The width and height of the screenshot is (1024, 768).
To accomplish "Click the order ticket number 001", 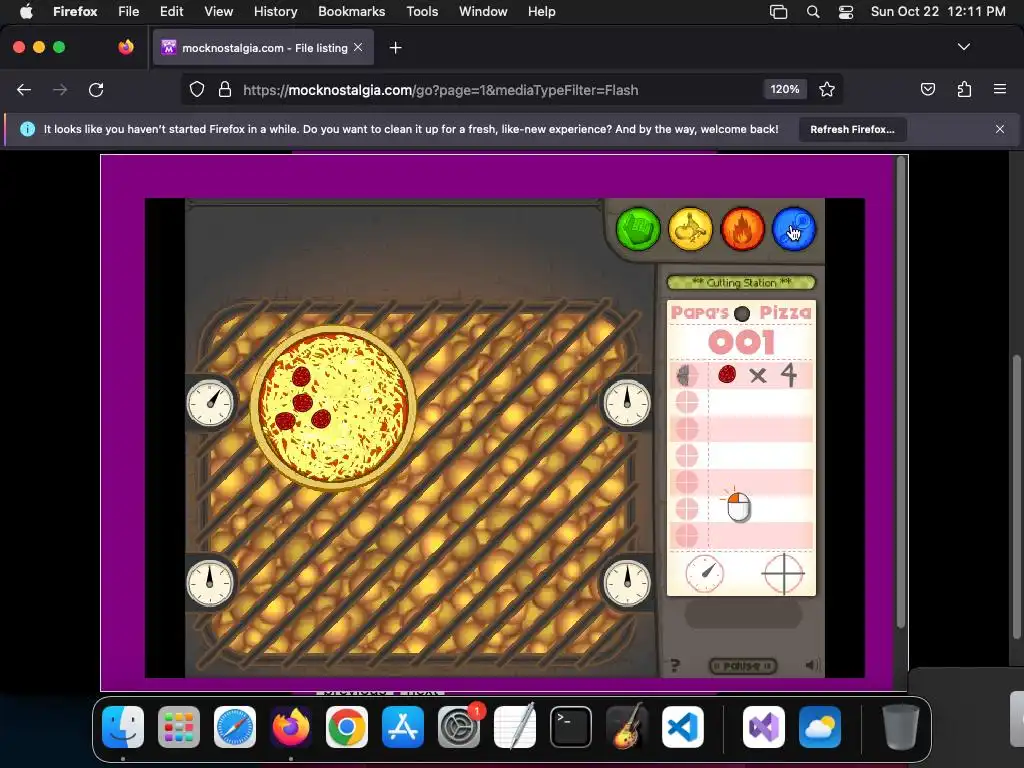I will tap(741, 342).
